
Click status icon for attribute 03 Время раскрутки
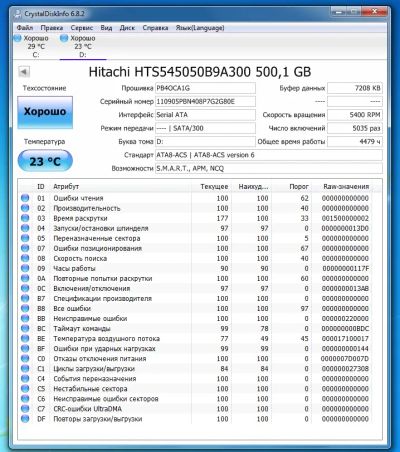(25, 218)
